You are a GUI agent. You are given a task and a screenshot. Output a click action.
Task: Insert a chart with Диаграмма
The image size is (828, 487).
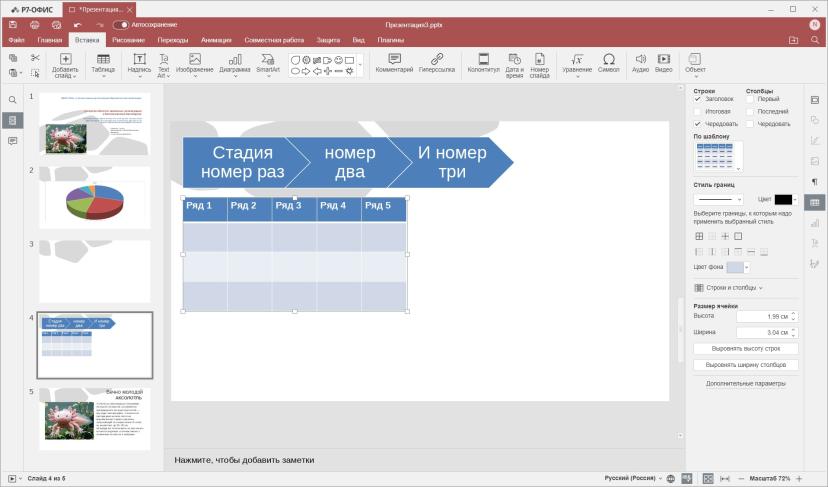tap(235, 65)
